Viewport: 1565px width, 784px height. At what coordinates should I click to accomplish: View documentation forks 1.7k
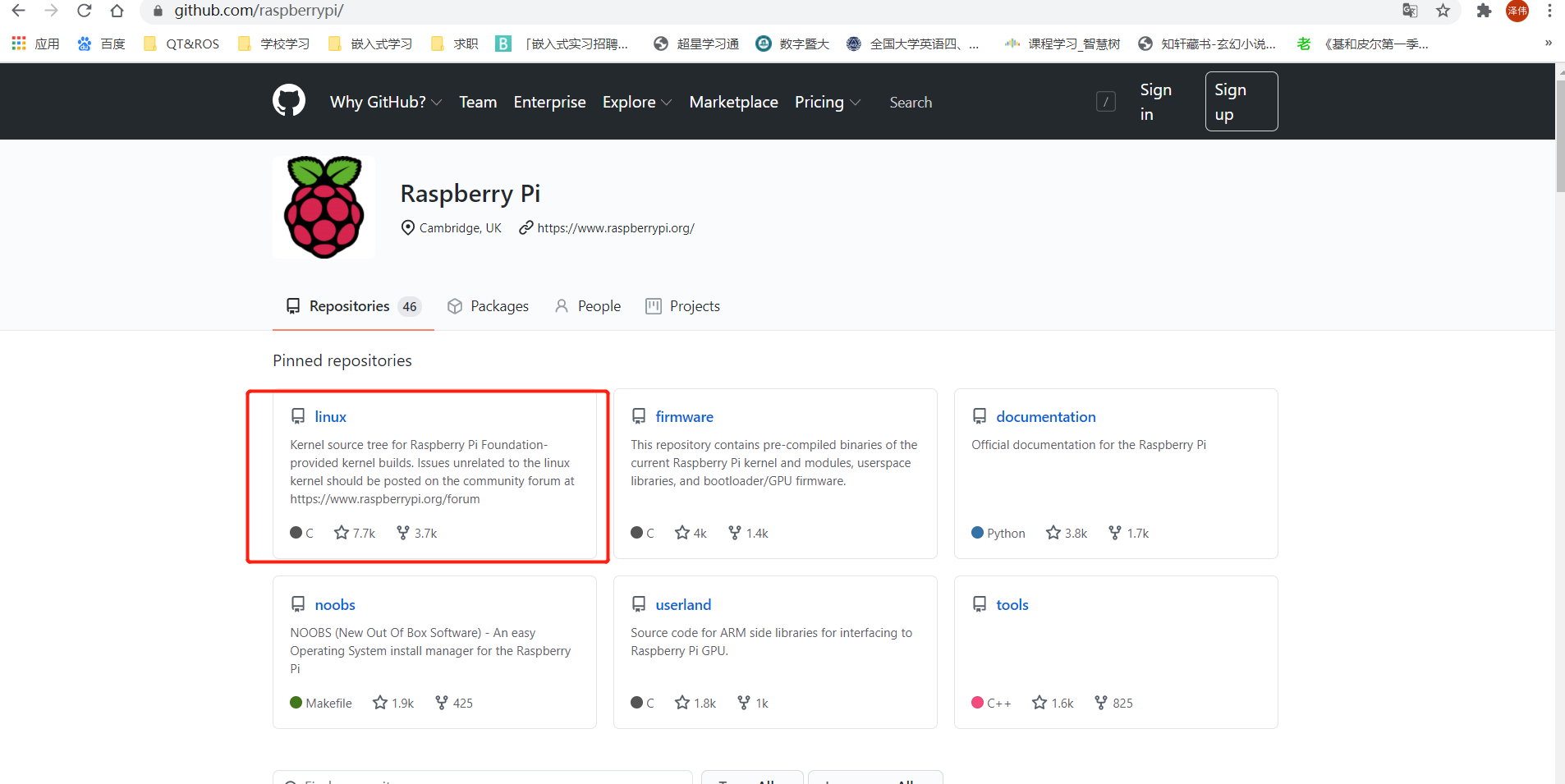tap(1128, 533)
